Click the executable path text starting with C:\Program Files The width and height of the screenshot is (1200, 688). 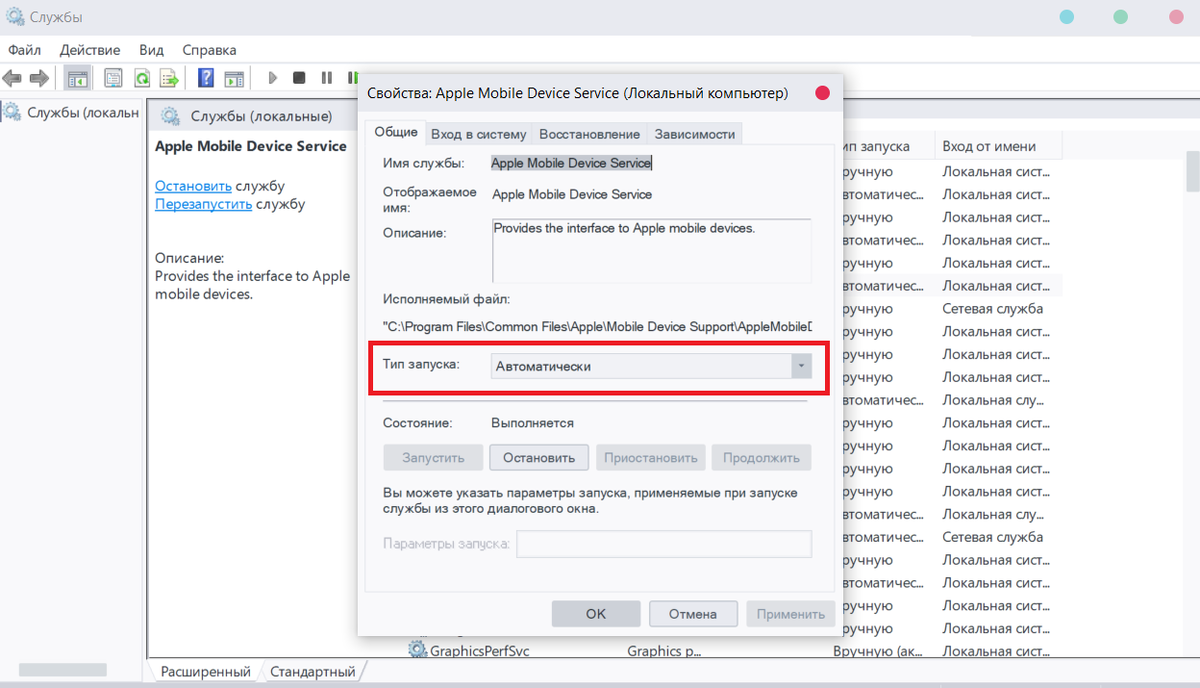click(x=598, y=326)
